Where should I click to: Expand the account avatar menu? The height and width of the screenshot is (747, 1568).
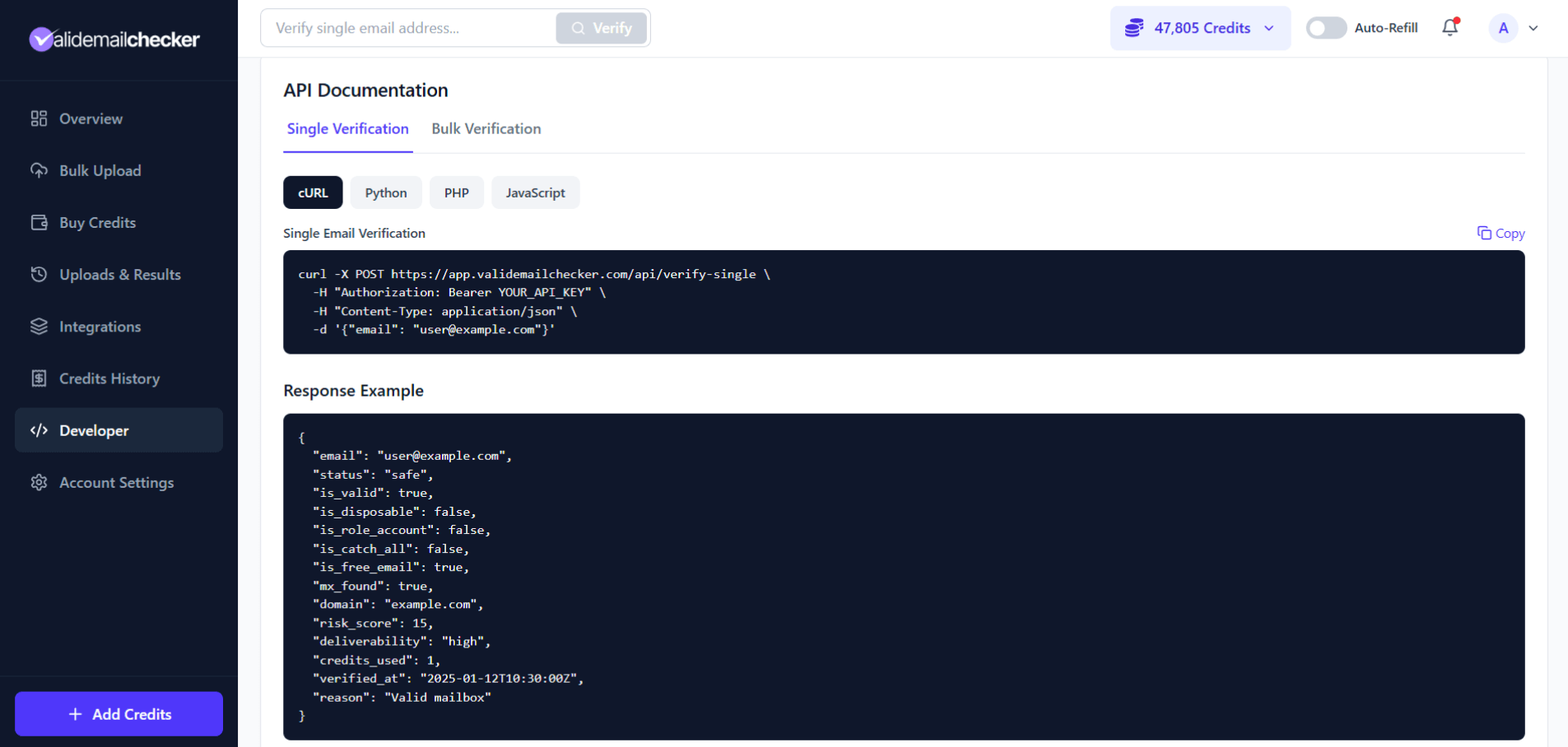[x=1514, y=27]
